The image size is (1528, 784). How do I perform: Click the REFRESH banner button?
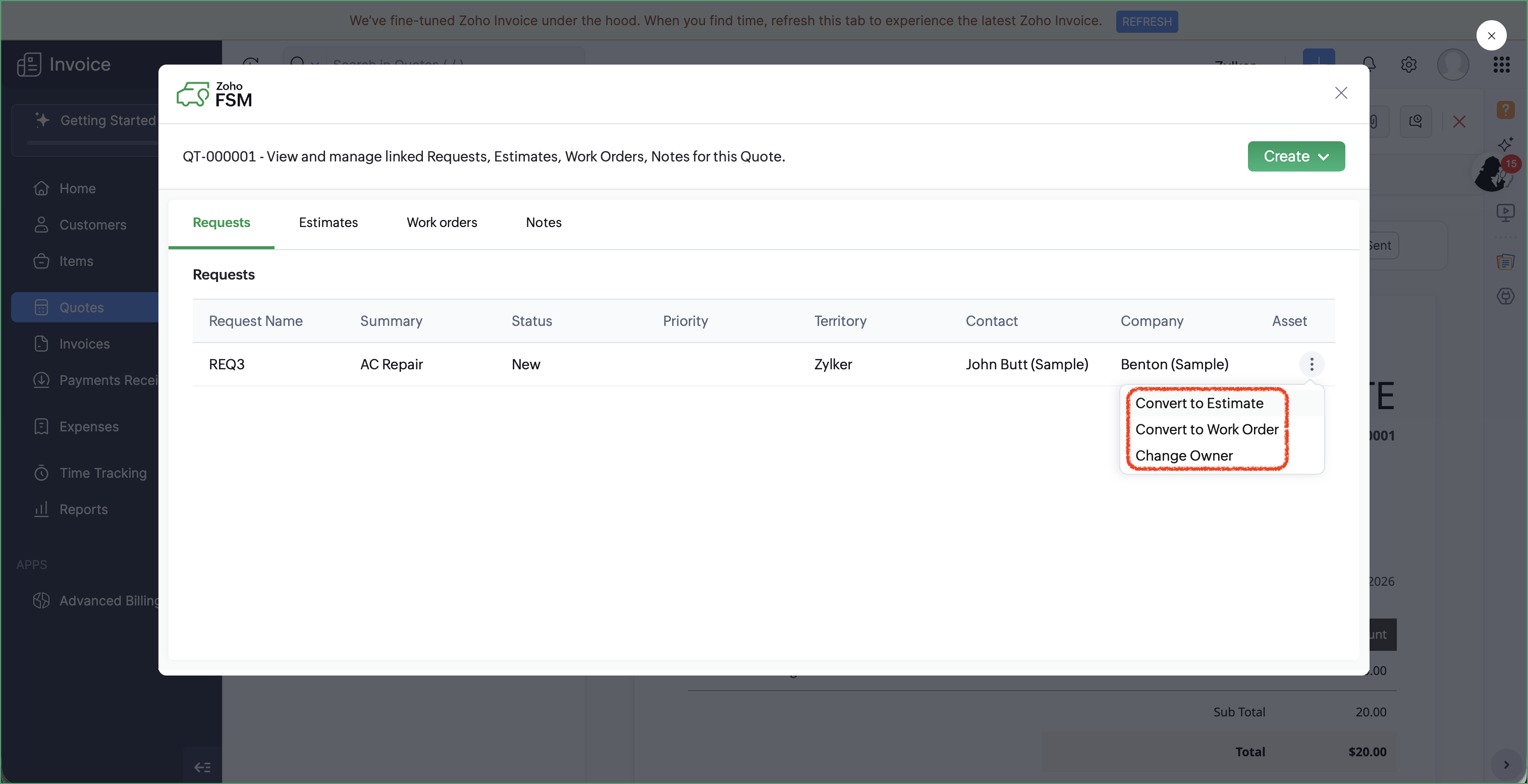point(1146,21)
